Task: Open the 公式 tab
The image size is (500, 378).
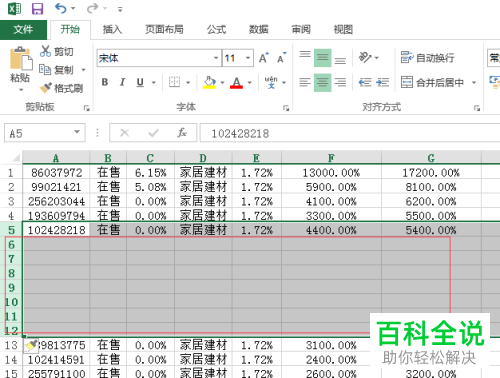Action: point(216,30)
